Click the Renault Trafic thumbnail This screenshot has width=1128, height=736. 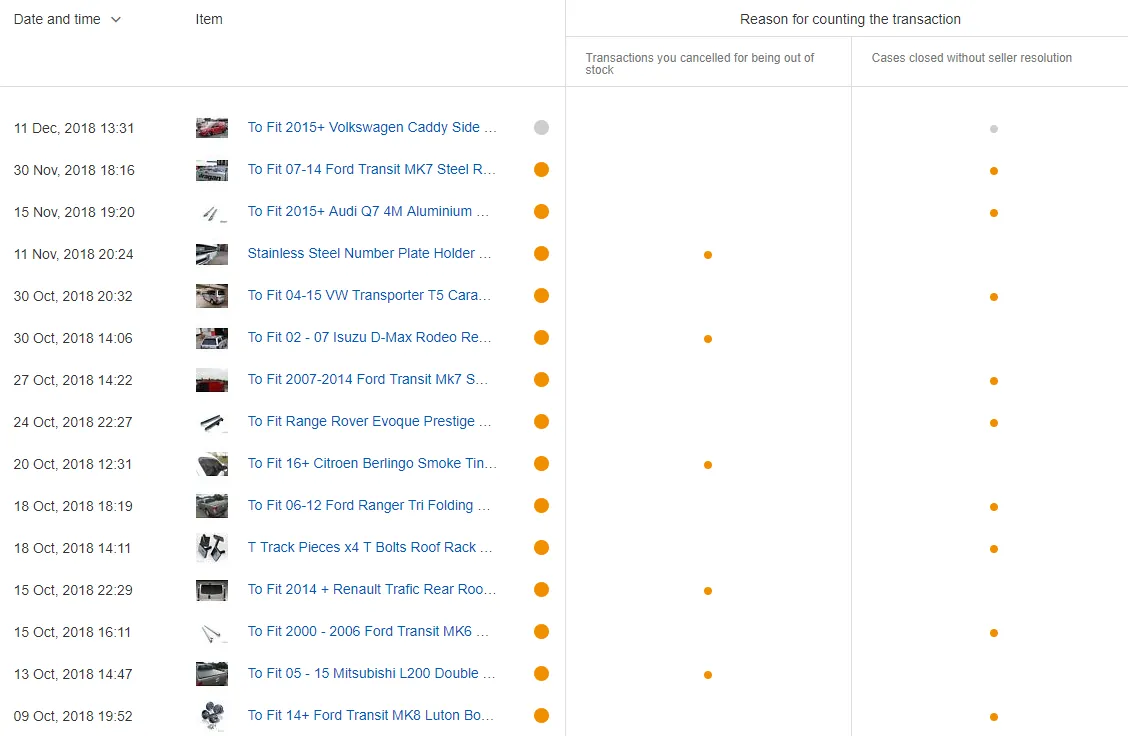(x=212, y=590)
